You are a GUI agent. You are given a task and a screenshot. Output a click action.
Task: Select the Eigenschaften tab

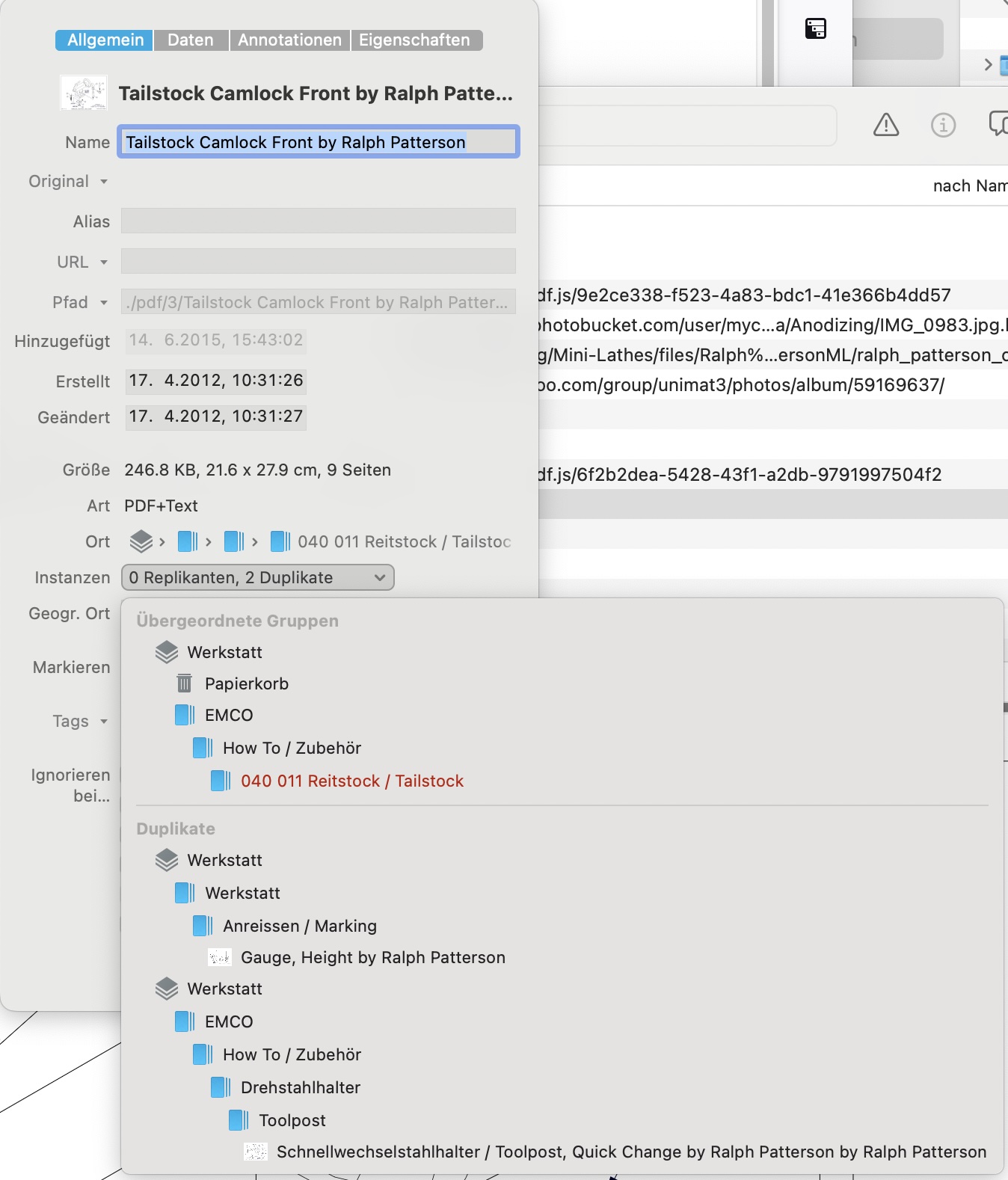click(415, 40)
